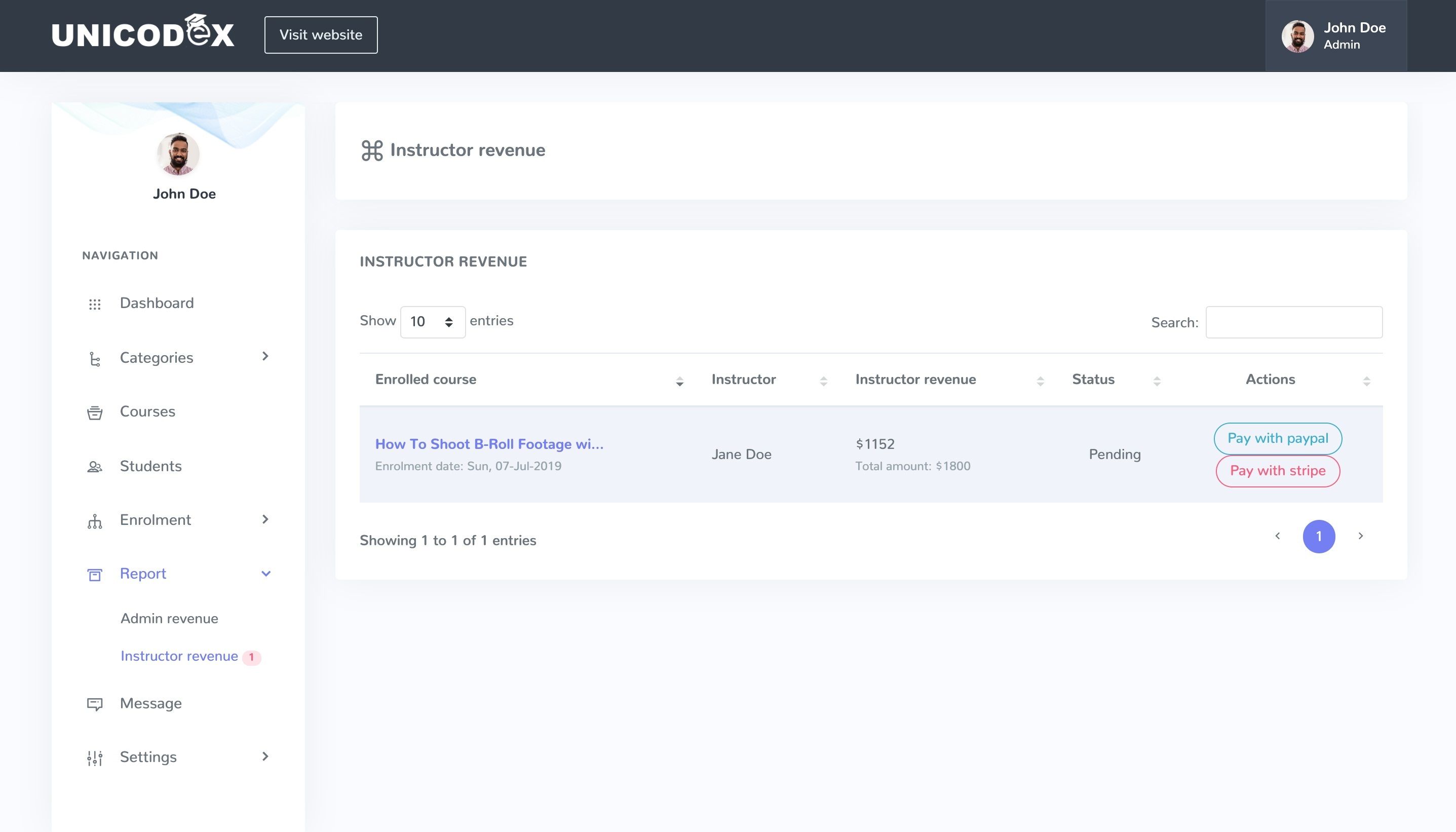
Task: Click into the Search input field
Action: (1293, 322)
